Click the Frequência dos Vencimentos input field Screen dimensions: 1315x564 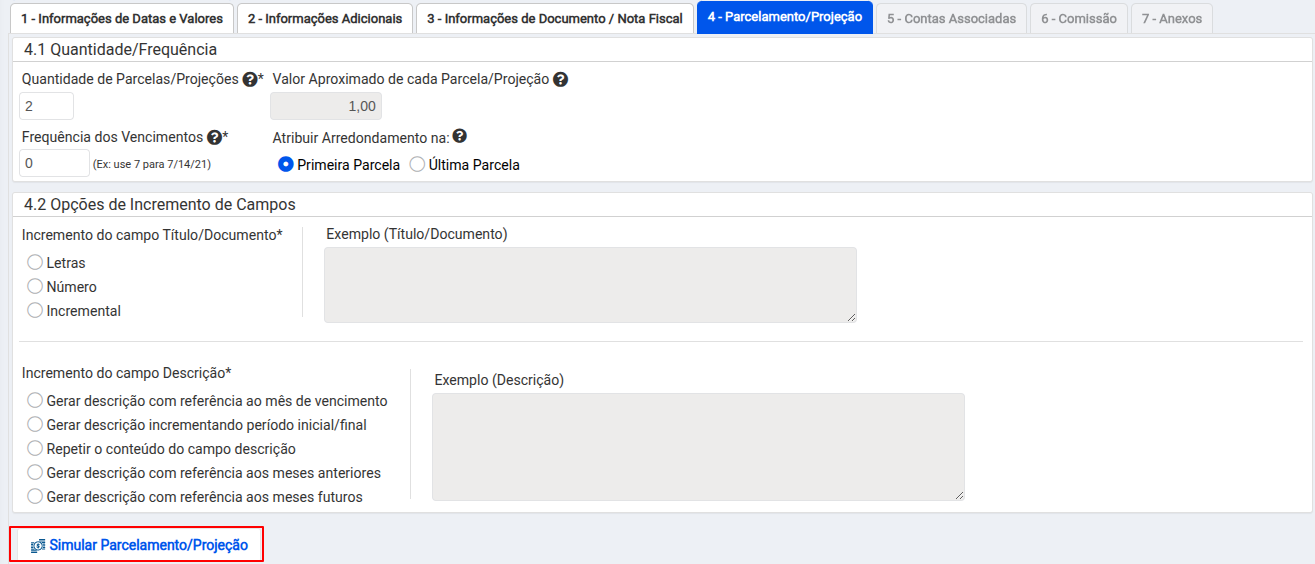[54, 163]
